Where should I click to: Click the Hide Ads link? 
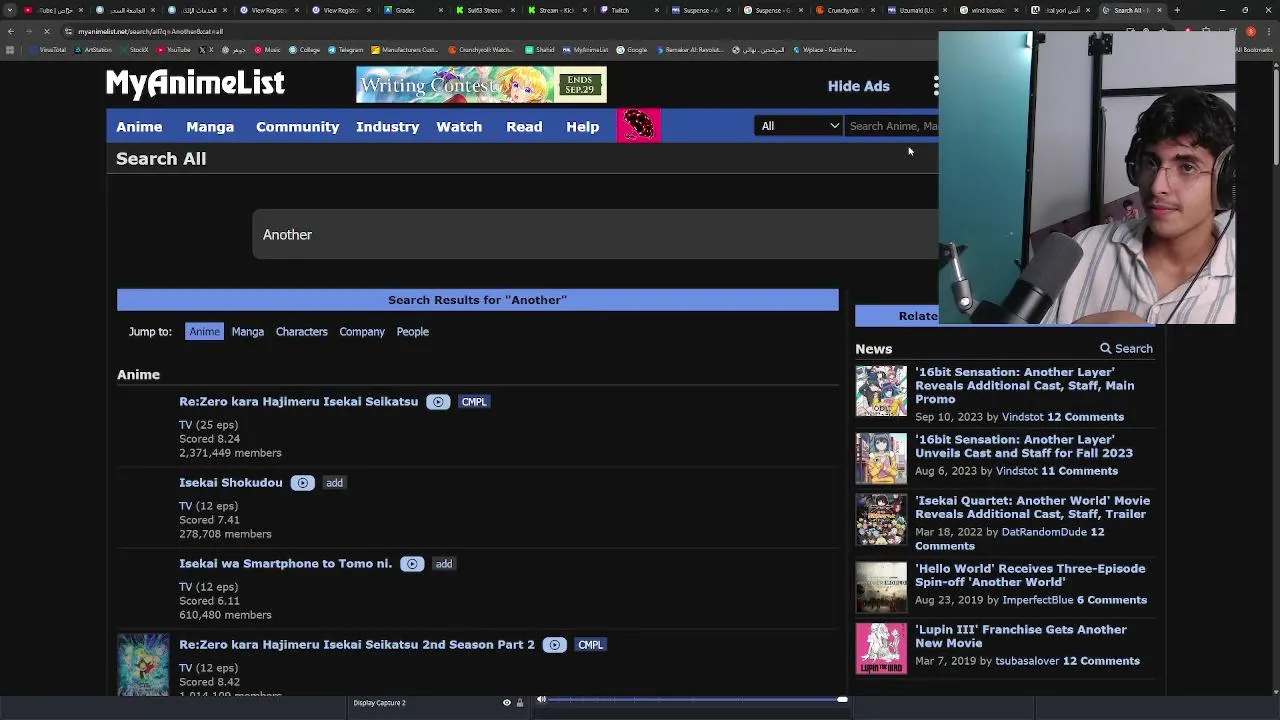[x=858, y=86]
